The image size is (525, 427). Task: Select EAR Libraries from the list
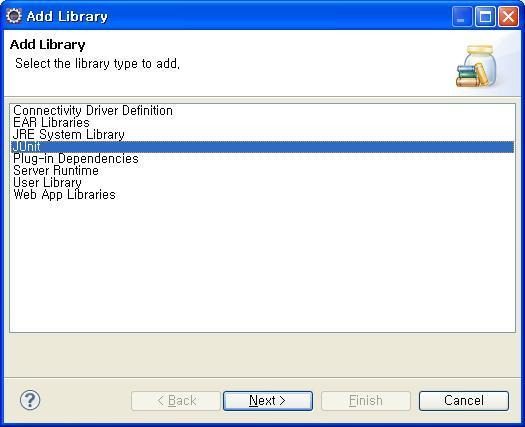(x=51, y=123)
